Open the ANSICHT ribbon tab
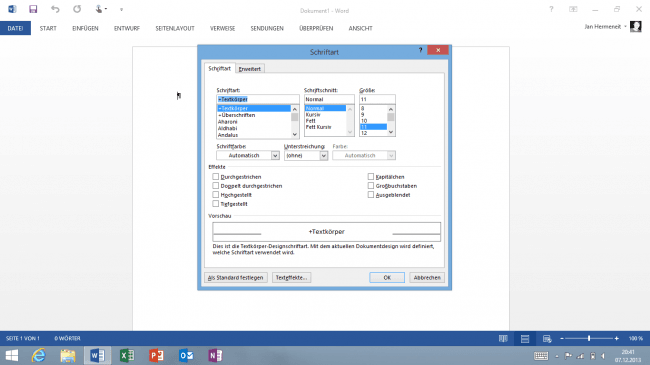This screenshot has width=650, height=365. (360, 28)
